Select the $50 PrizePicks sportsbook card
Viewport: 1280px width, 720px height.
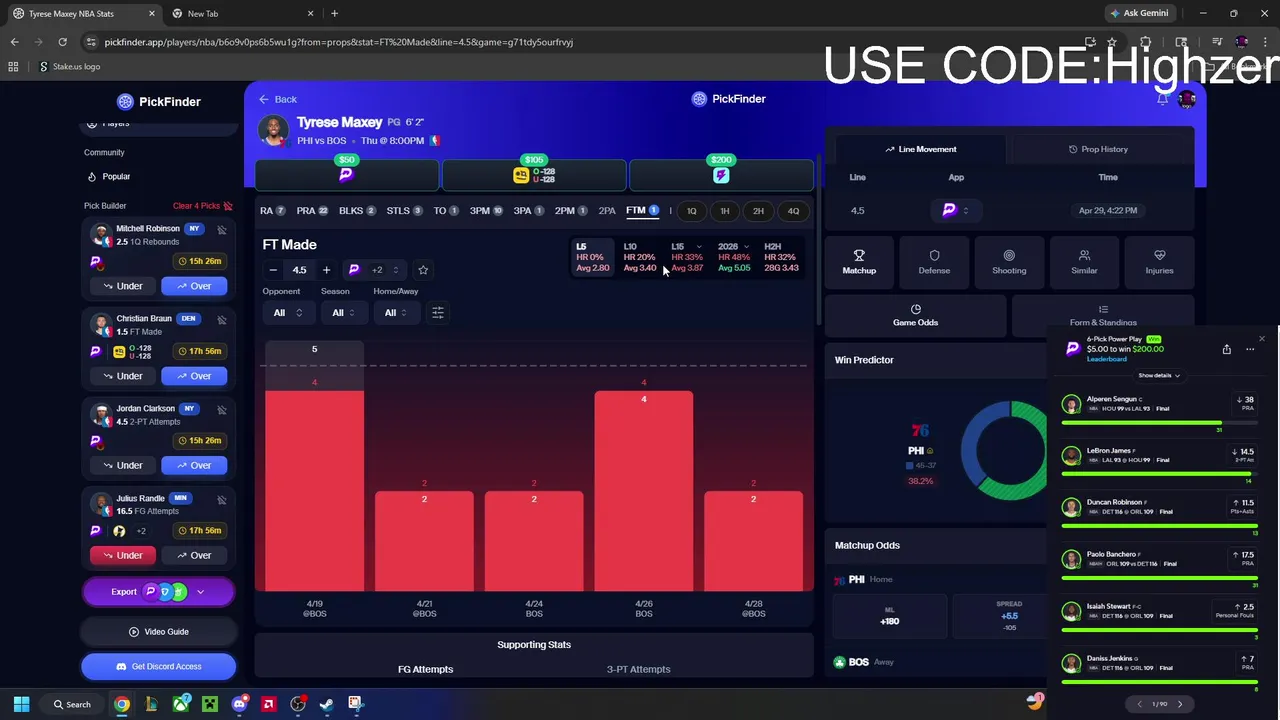tap(346, 174)
